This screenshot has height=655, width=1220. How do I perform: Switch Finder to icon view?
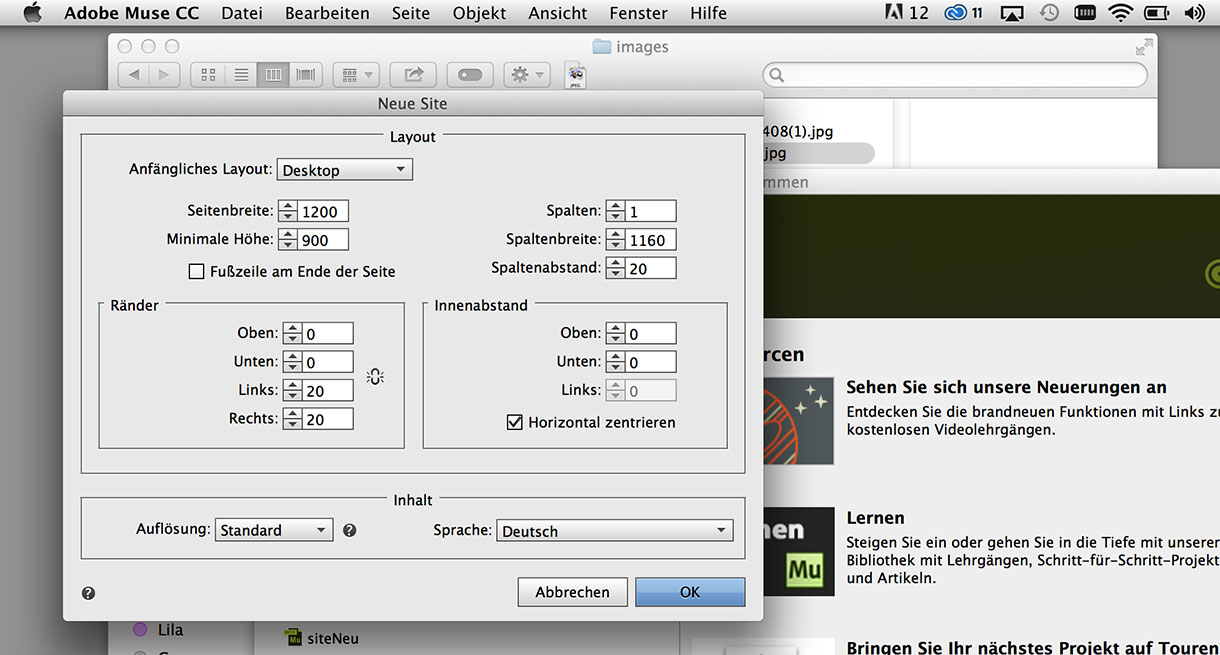209,75
